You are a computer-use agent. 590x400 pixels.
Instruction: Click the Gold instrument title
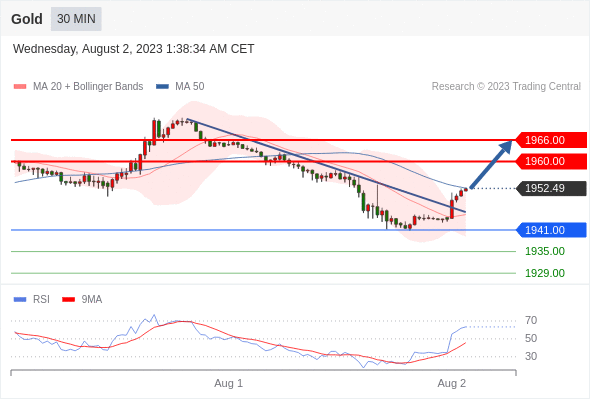coord(27,19)
